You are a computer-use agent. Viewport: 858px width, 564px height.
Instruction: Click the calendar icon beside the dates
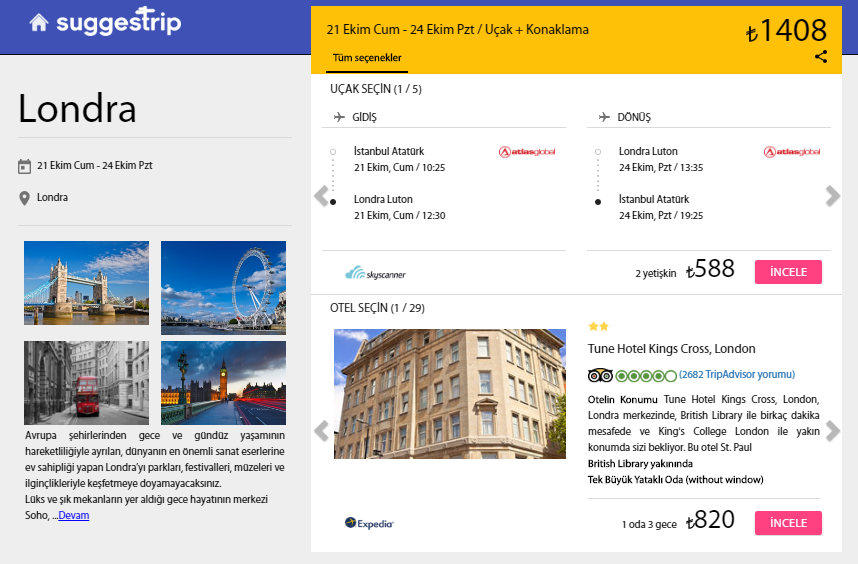(25, 166)
